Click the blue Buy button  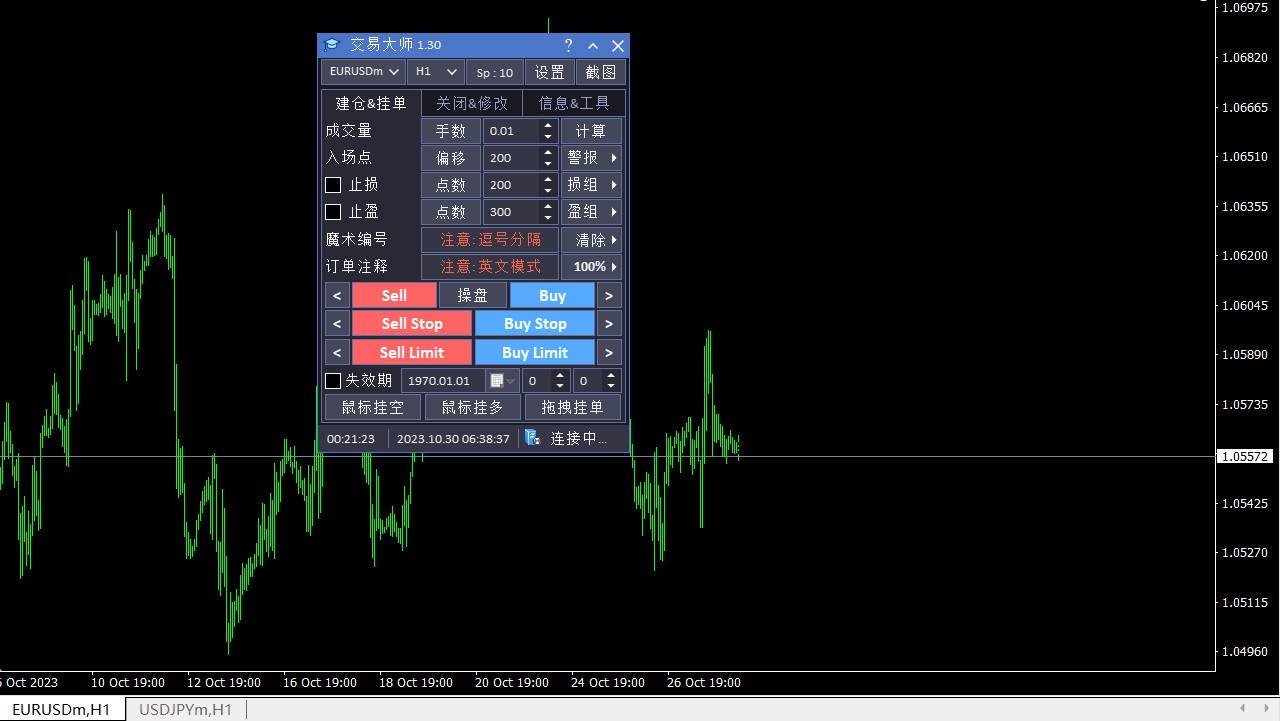click(x=552, y=295)
